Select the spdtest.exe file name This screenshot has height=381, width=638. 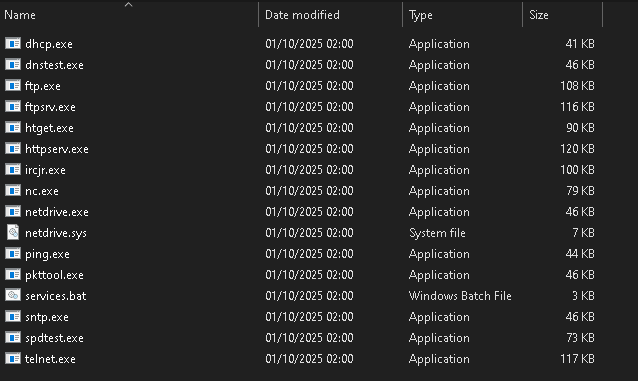coord(54,338)
